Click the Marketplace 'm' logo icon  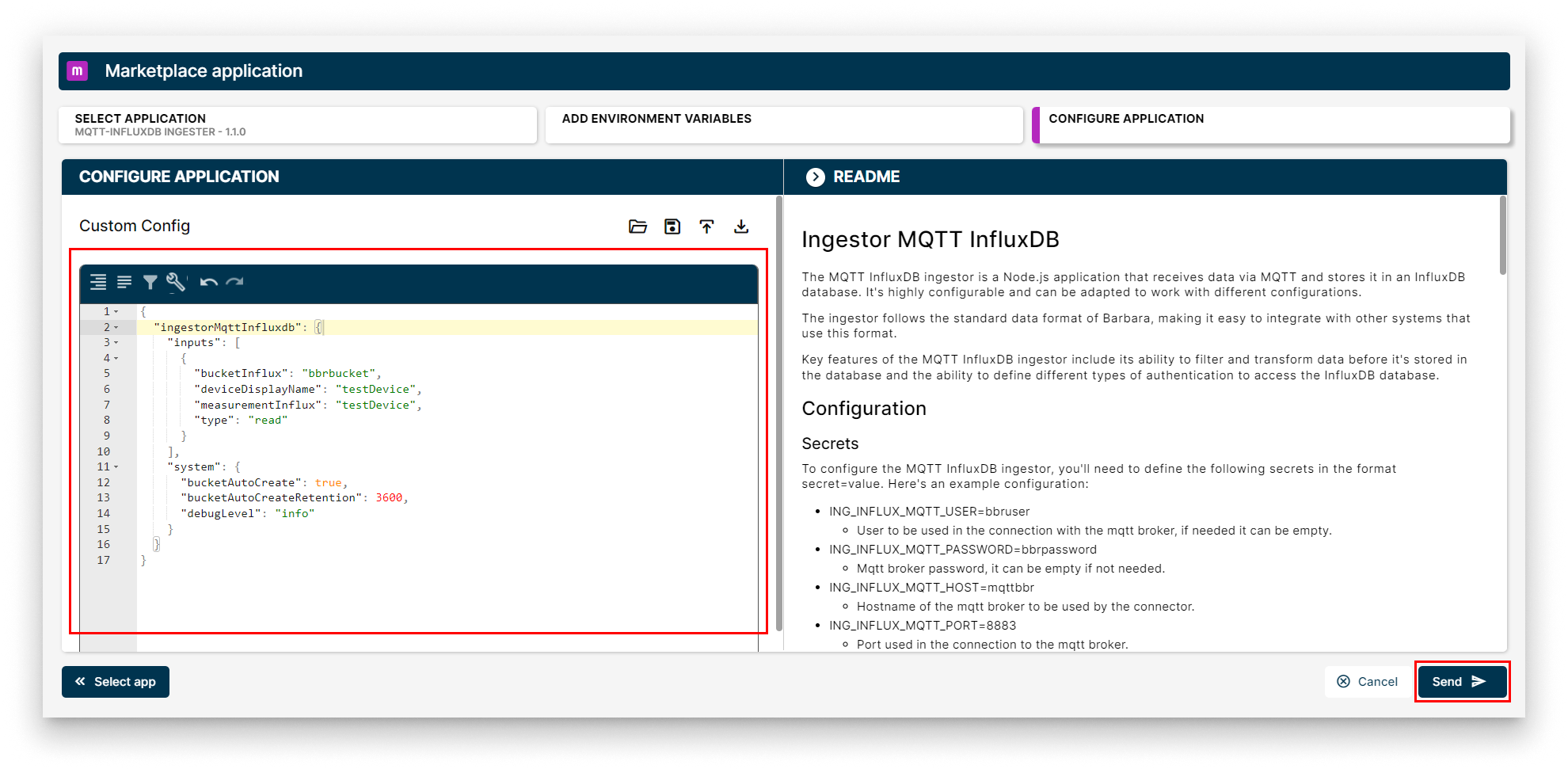tap(78, 70)
